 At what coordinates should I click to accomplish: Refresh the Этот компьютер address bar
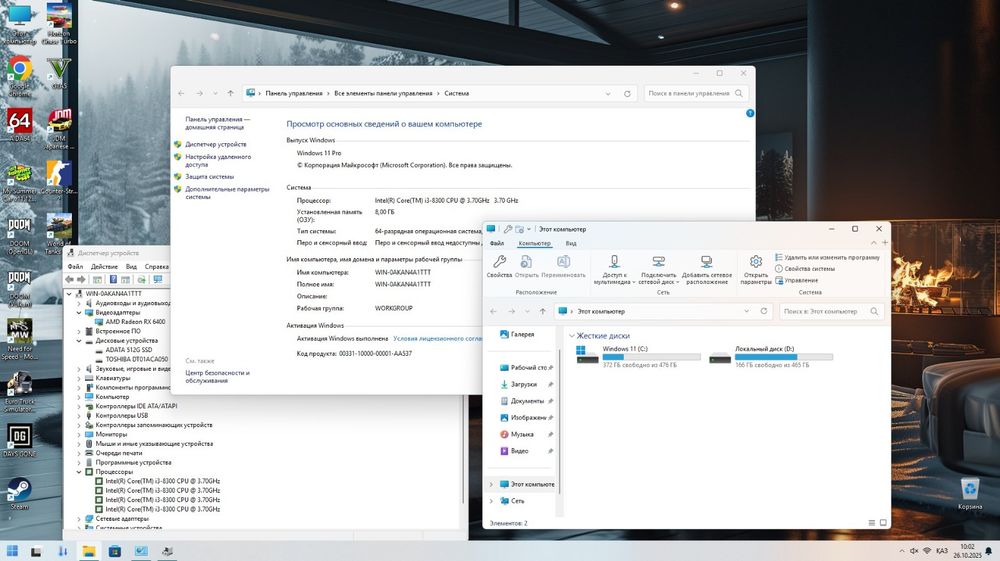[x=763, y=311]
